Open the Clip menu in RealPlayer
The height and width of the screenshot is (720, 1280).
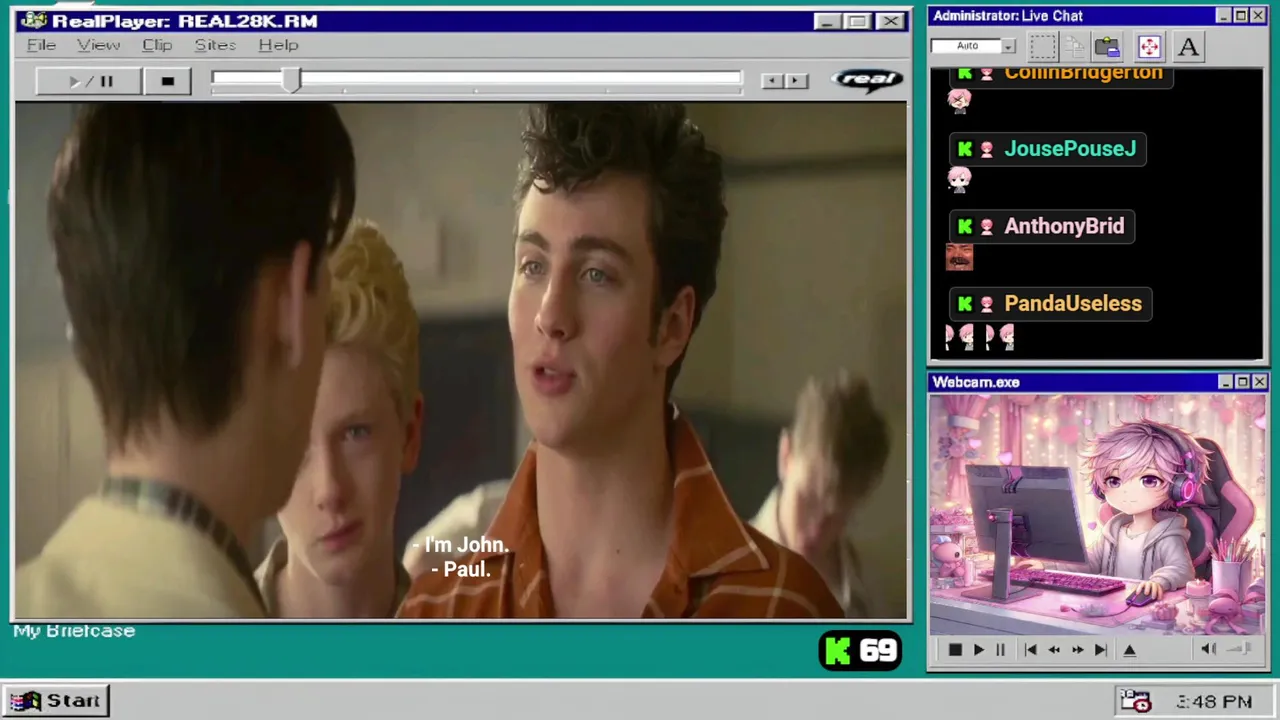pos(157,45)
